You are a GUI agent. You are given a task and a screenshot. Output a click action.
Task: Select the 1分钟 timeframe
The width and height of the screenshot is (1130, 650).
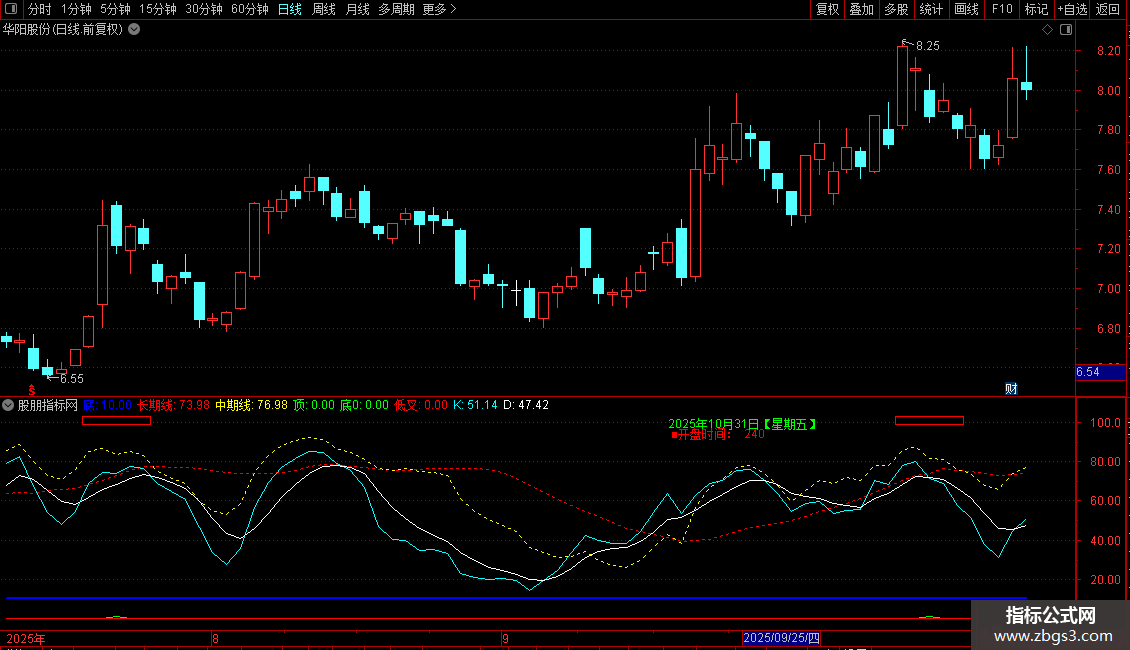76,9
